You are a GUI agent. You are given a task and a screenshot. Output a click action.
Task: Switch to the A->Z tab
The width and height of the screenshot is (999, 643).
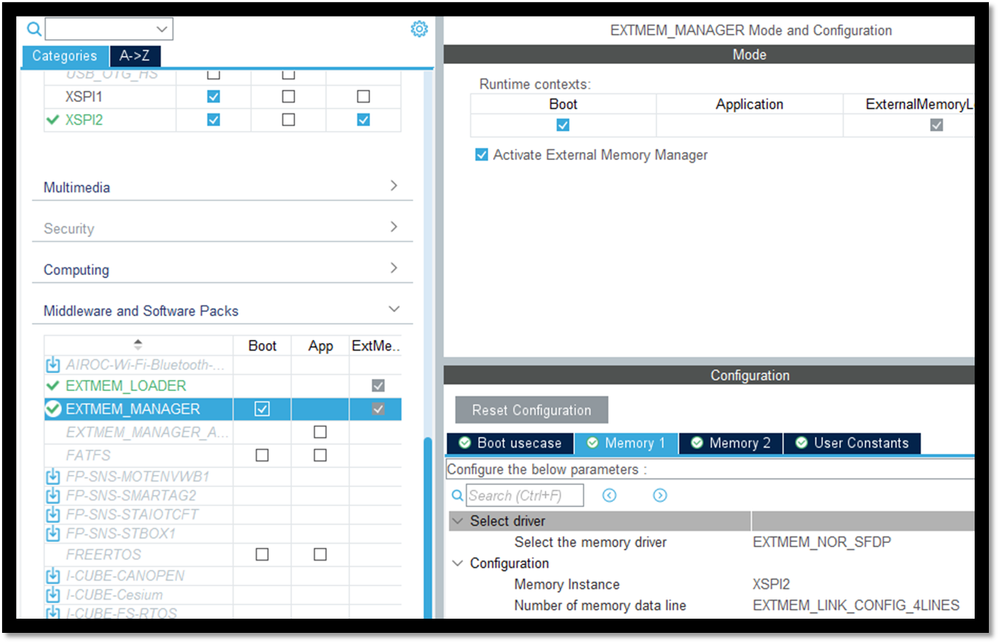[x=134, y=56]
